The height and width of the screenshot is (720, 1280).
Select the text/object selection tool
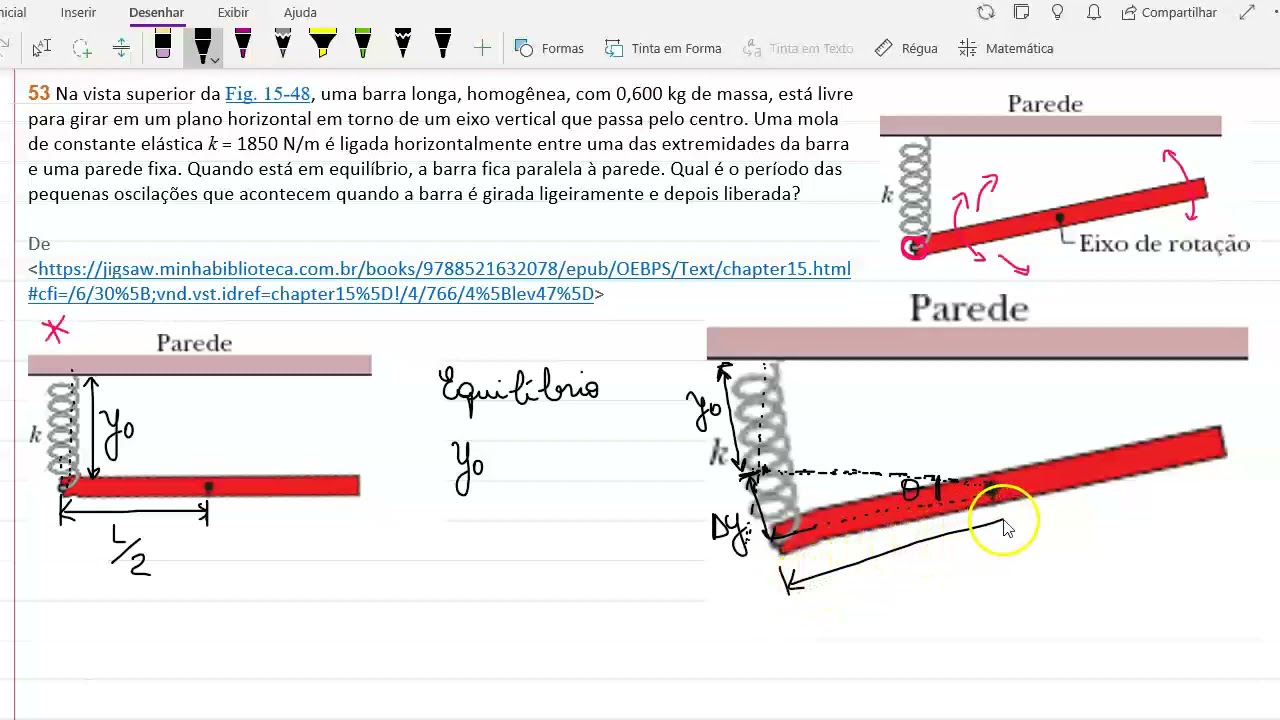[41, 48]
